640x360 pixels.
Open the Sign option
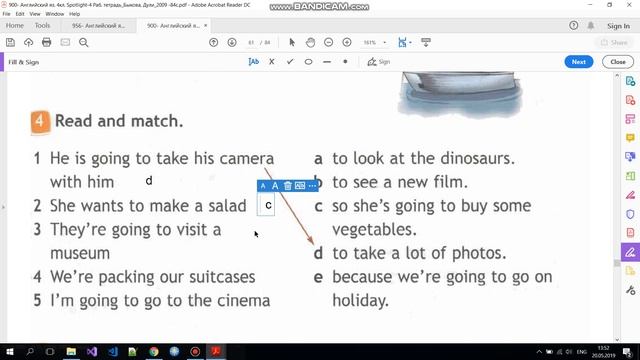point(379,62)
